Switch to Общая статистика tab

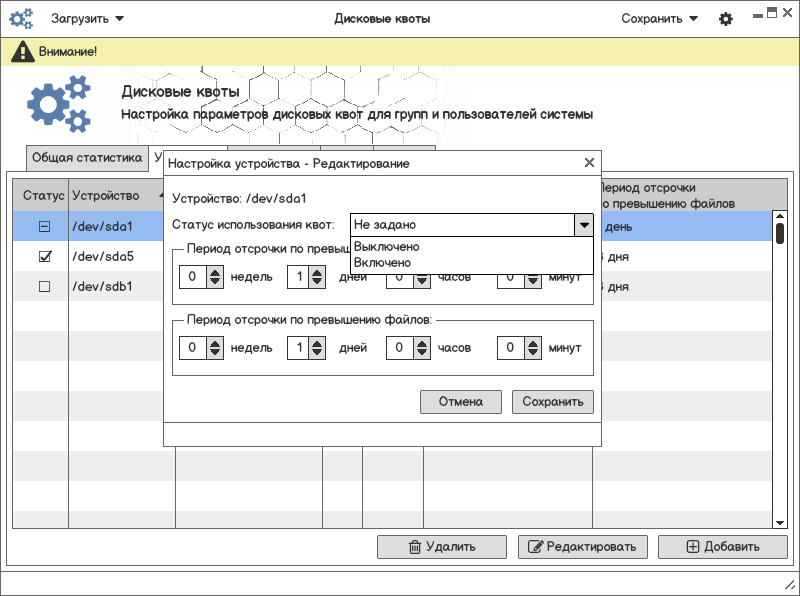pos(87,158)
